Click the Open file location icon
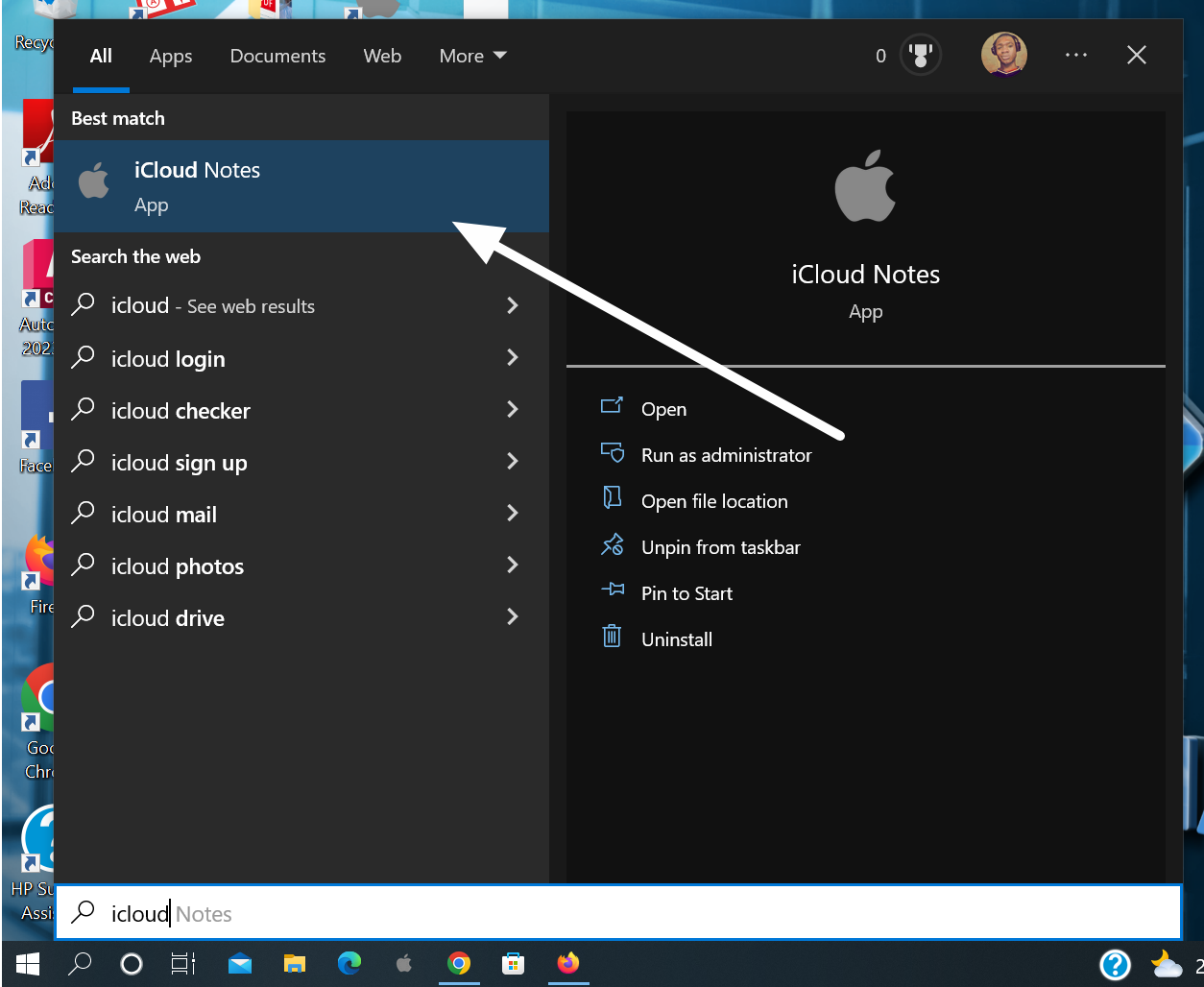 [x=612, y=498]
